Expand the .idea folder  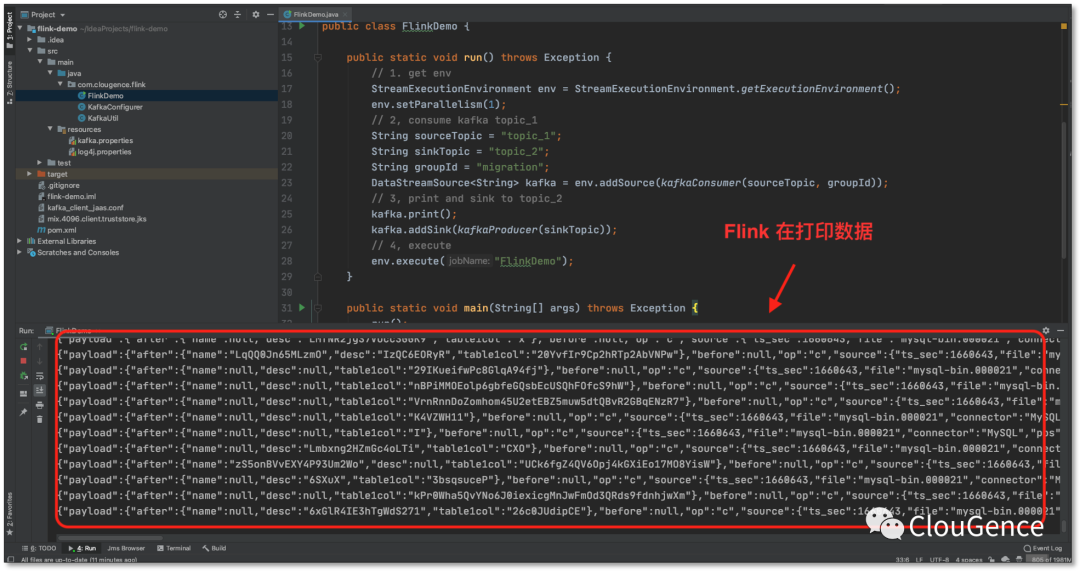point(30,40)
